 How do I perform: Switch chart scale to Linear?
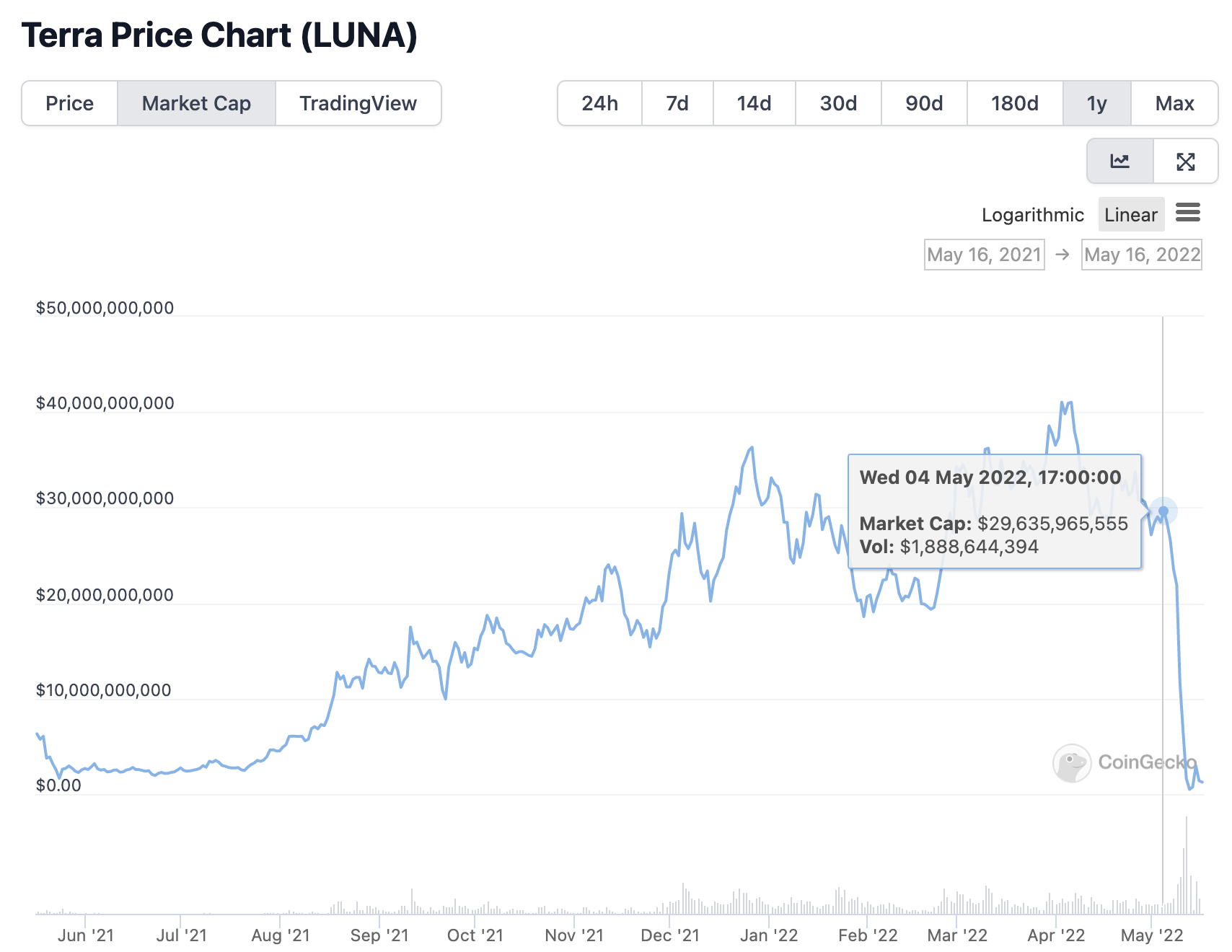tap(1130, 215)
